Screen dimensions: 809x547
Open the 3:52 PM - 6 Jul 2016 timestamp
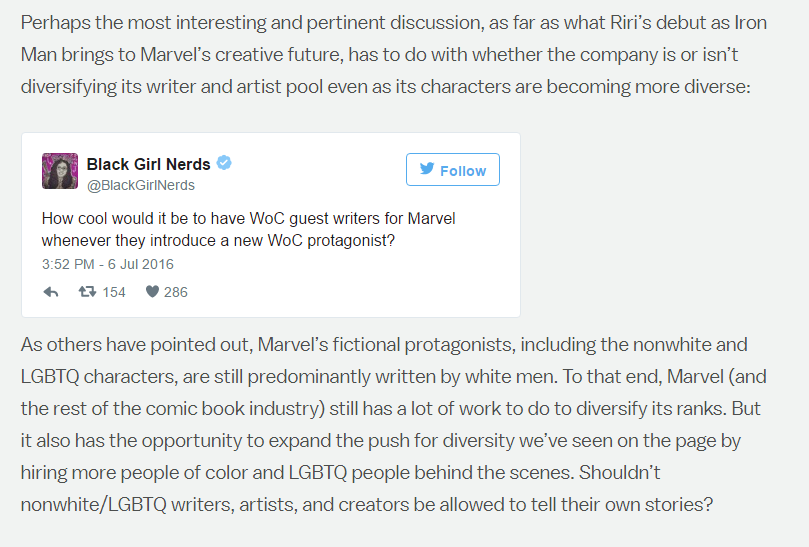tap(108, 264)
